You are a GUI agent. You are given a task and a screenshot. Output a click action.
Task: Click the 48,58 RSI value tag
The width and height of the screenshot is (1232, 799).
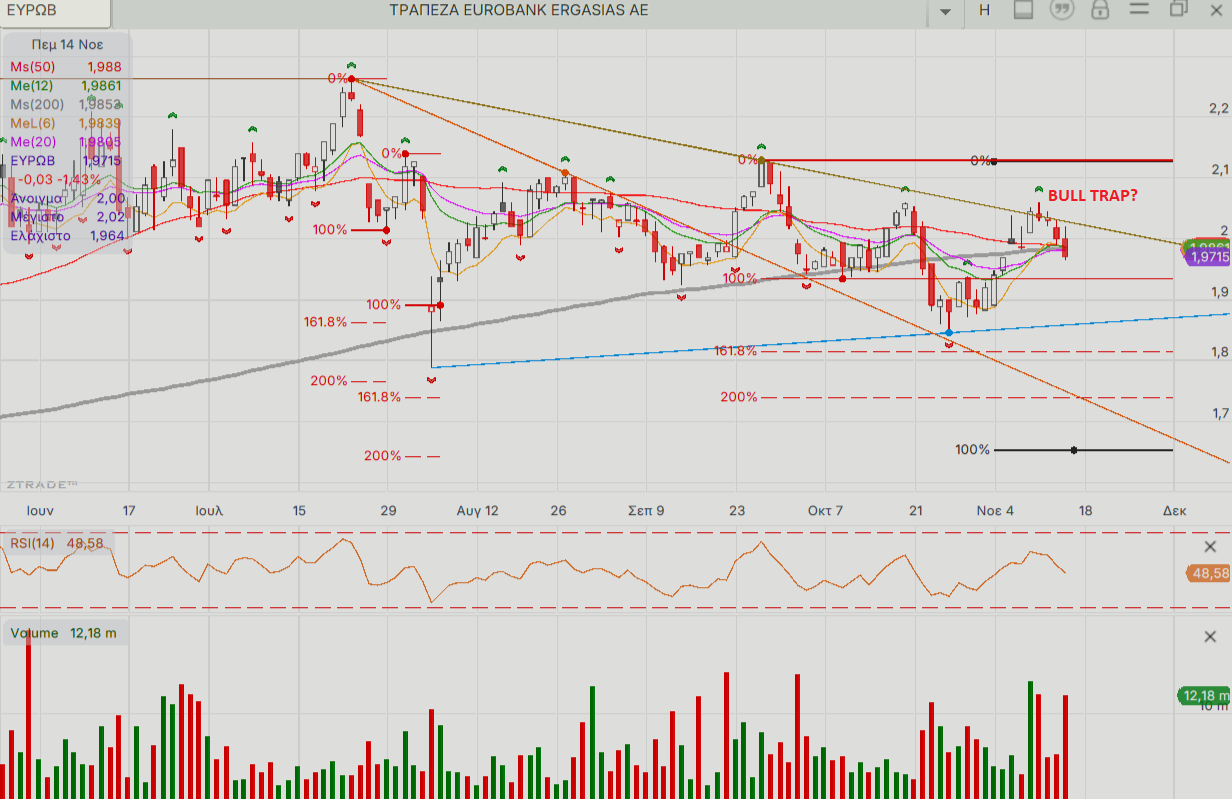[x=1208, y=573]
